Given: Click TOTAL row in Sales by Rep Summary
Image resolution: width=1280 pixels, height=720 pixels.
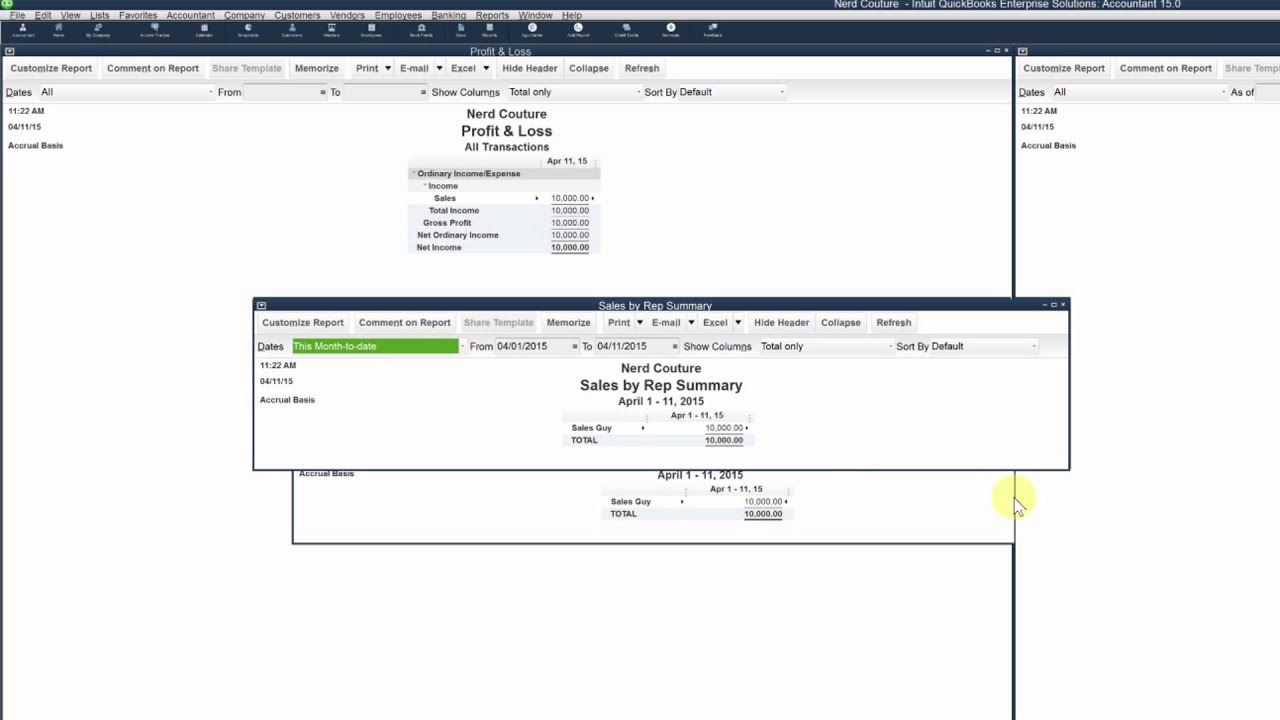Looking at the screenshot, I should click(x=659, y=440).
